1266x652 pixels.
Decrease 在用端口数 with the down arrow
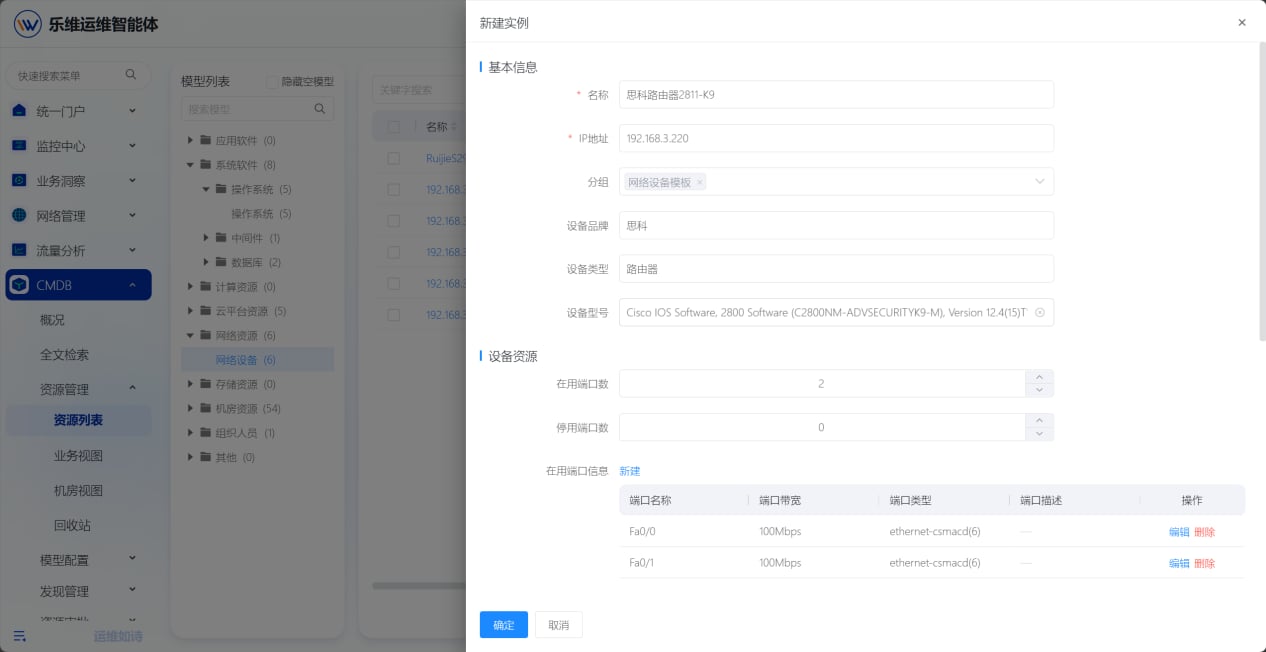coord(1040,391)
